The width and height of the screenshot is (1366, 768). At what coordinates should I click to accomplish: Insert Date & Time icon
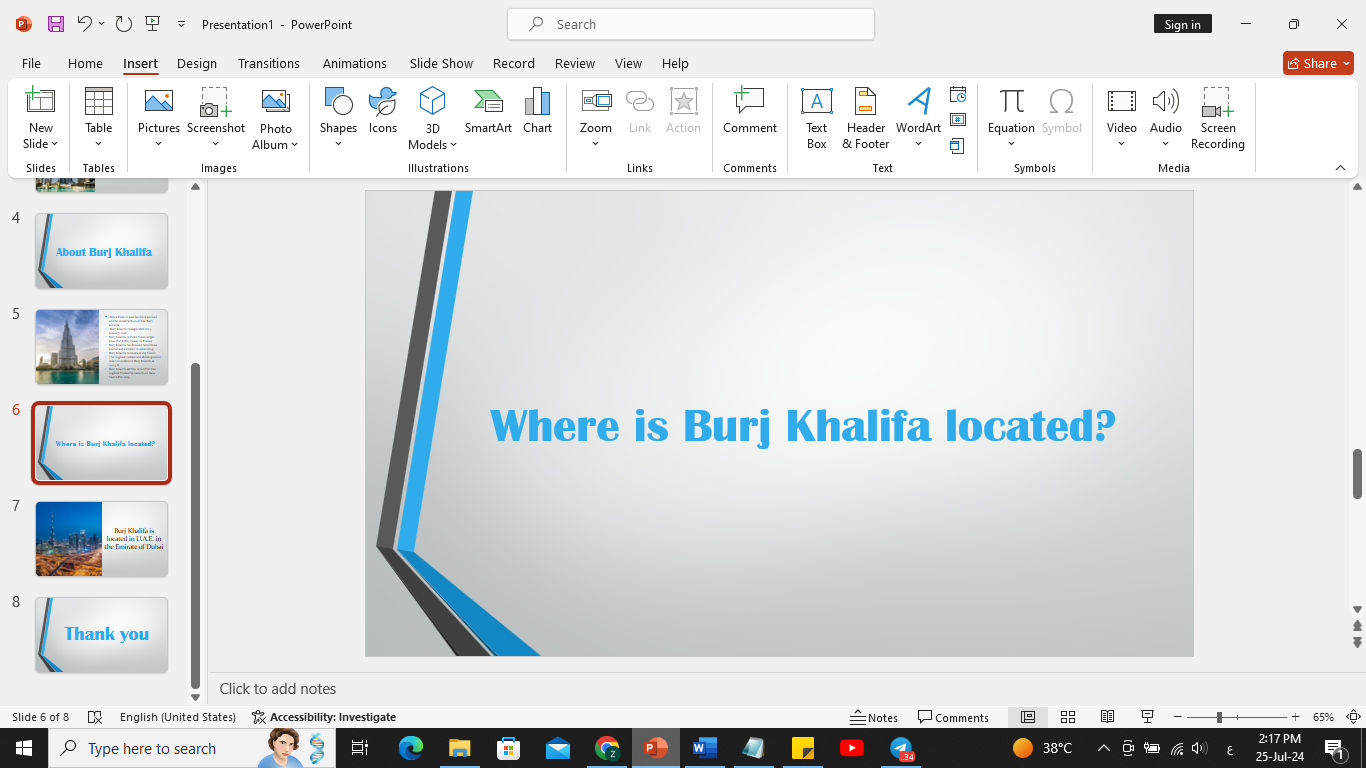958,95
